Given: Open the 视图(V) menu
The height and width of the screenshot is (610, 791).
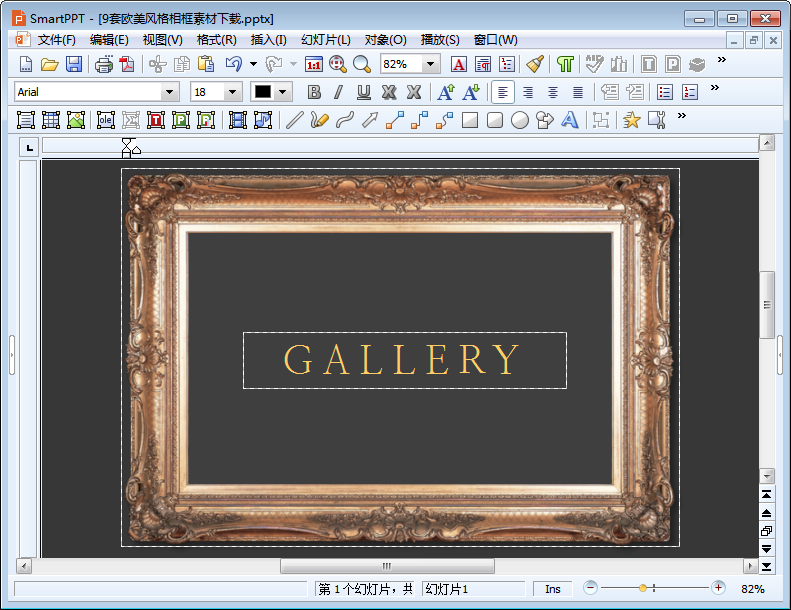Looking at the screenshot, I should coord(162,40).
